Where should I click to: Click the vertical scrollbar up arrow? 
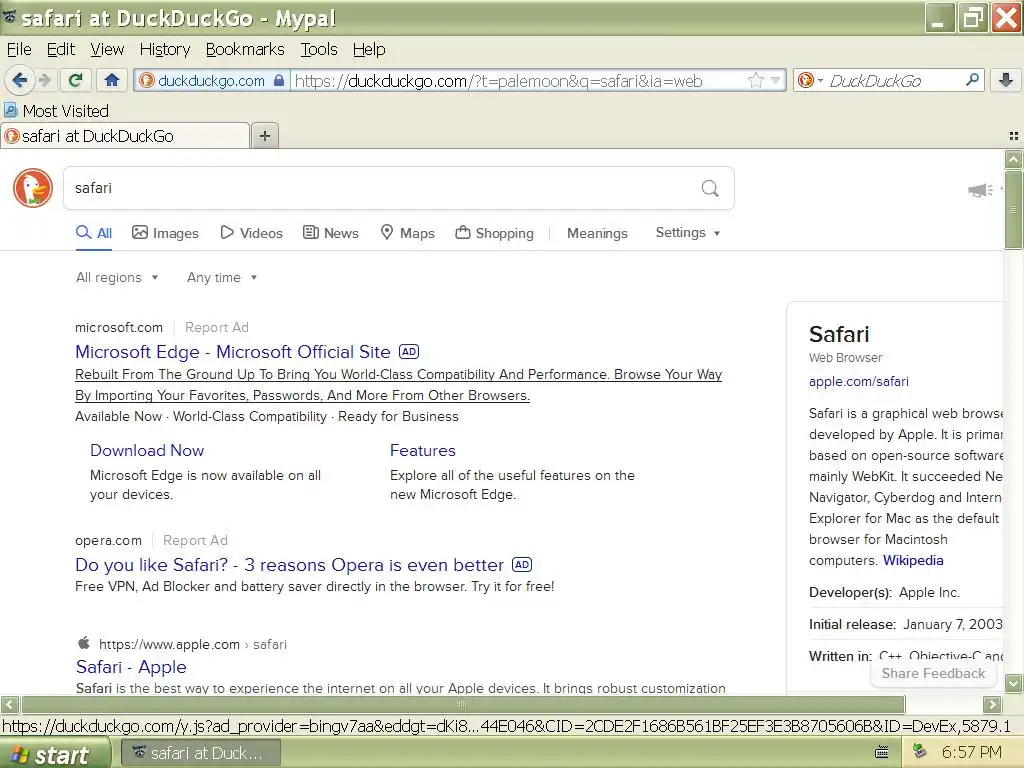click(1014, 159)
